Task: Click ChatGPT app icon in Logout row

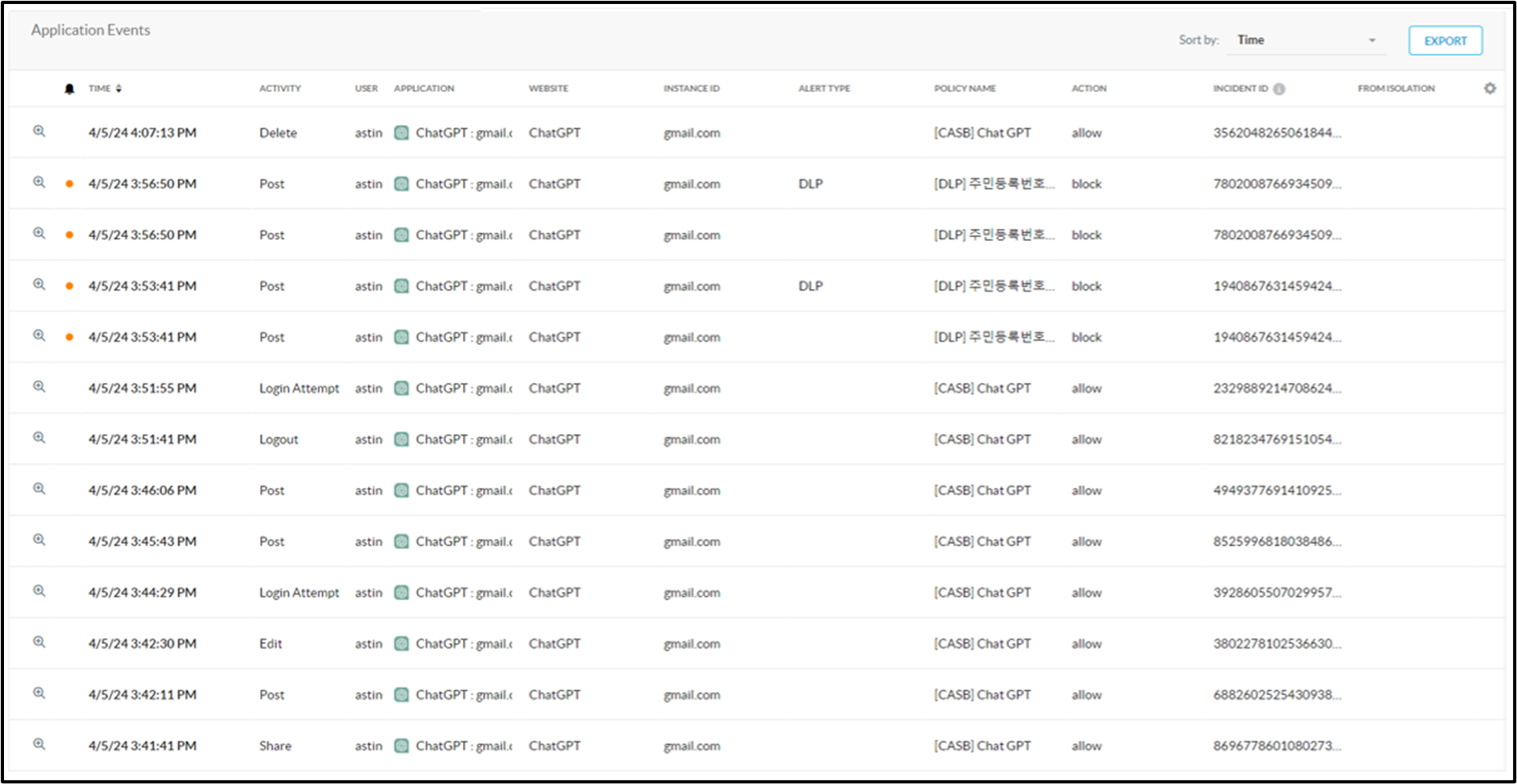Action: click(x=402, y=440)
